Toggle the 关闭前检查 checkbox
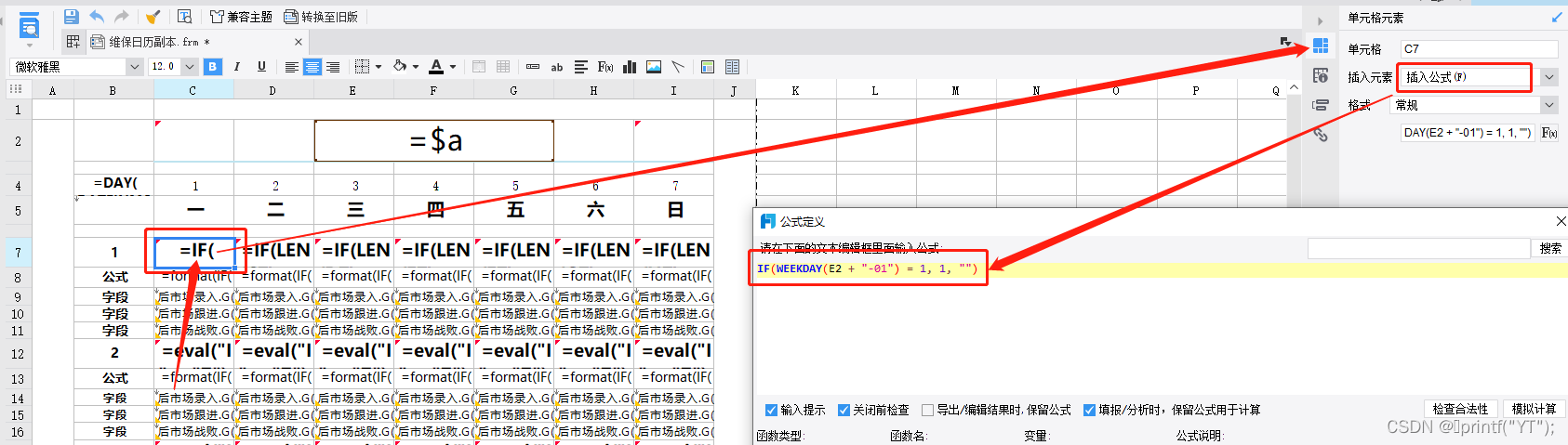 pos(844,410)
